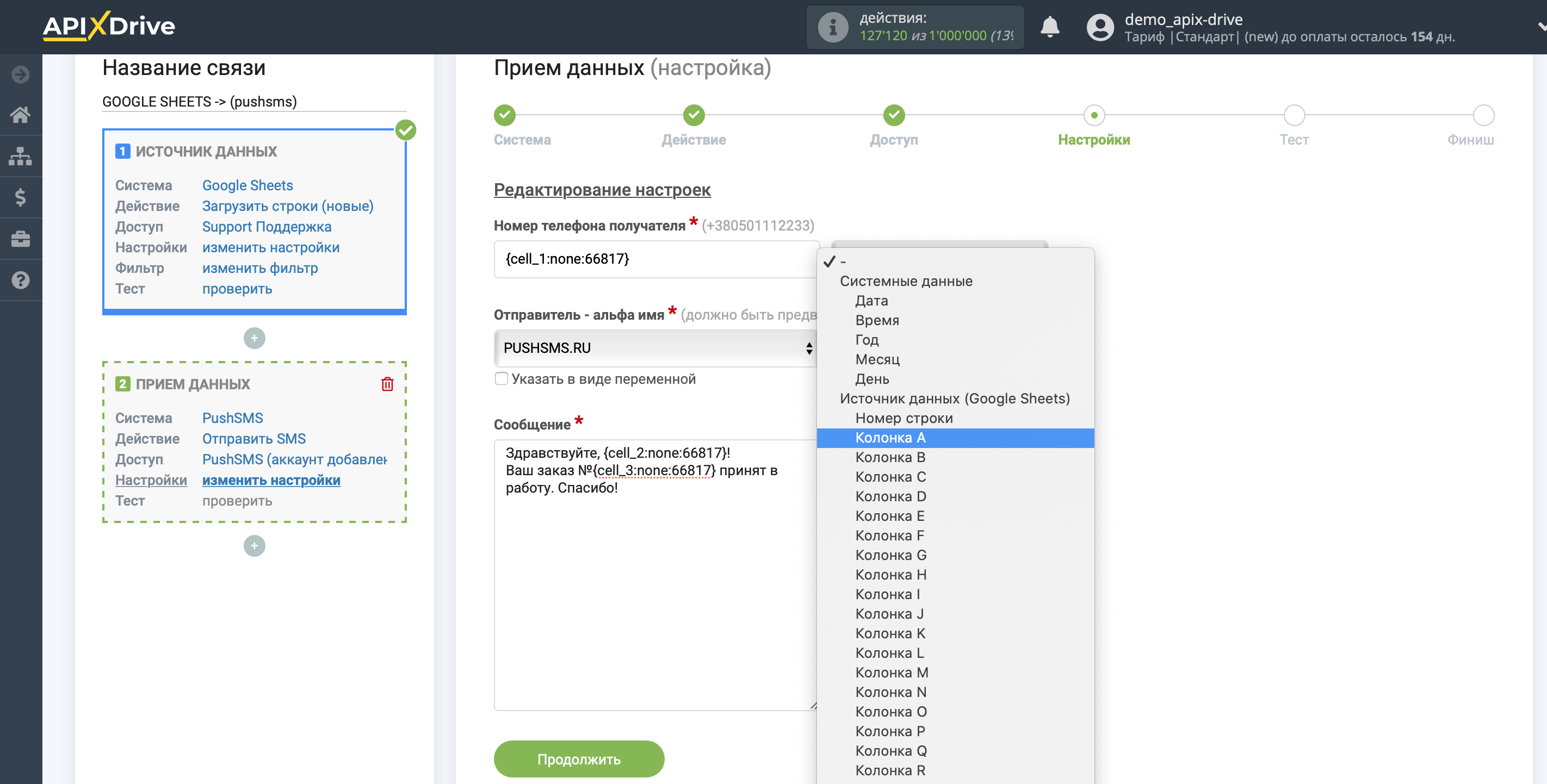This screenshot has height=784, width=1547.
Task: Select Колонка M option
Action: [x=955, y=673]
